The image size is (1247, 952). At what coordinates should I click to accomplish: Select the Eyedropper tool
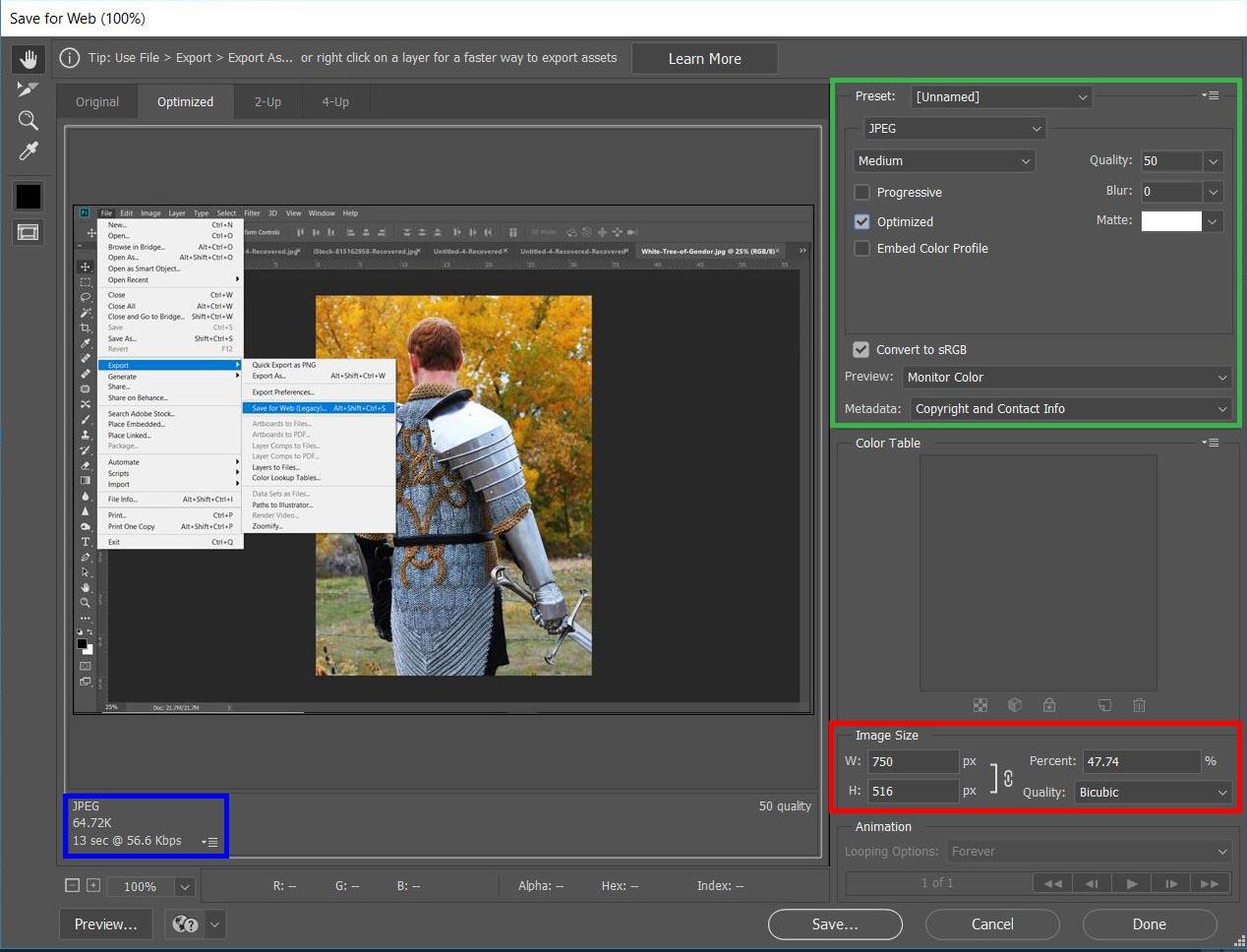[x=29, y=150]
